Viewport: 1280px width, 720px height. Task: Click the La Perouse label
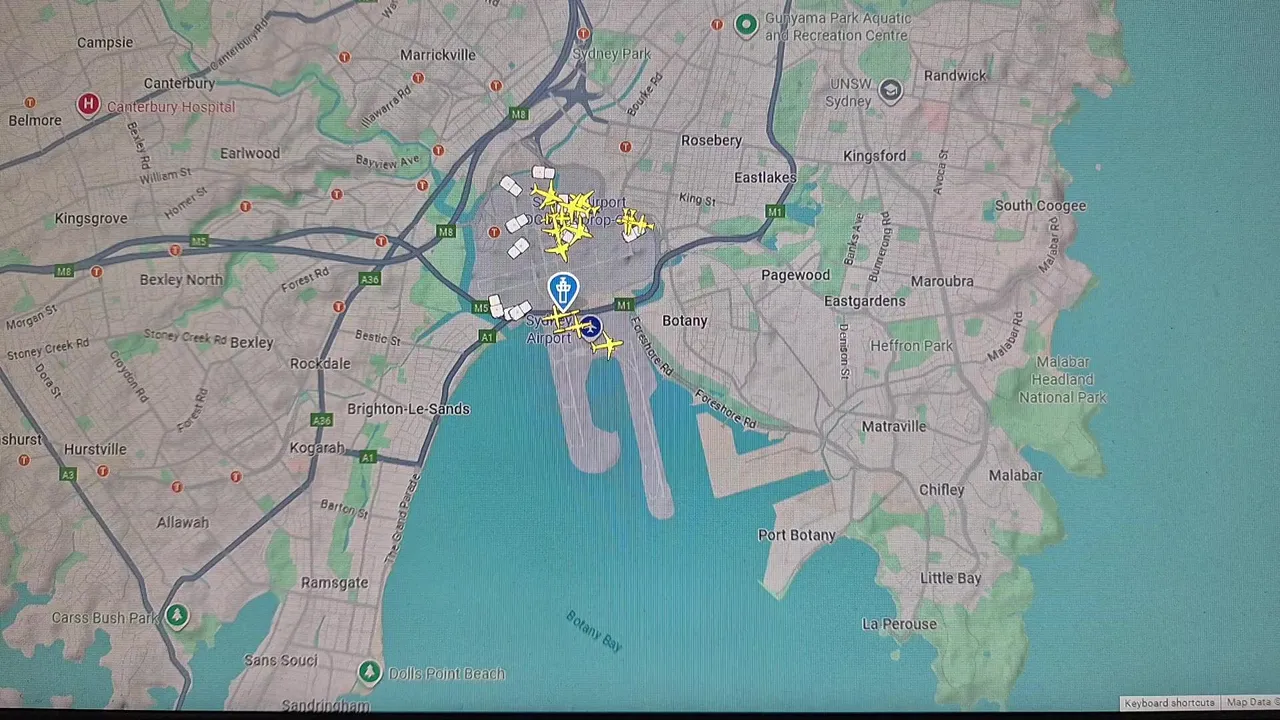(899, 624)
